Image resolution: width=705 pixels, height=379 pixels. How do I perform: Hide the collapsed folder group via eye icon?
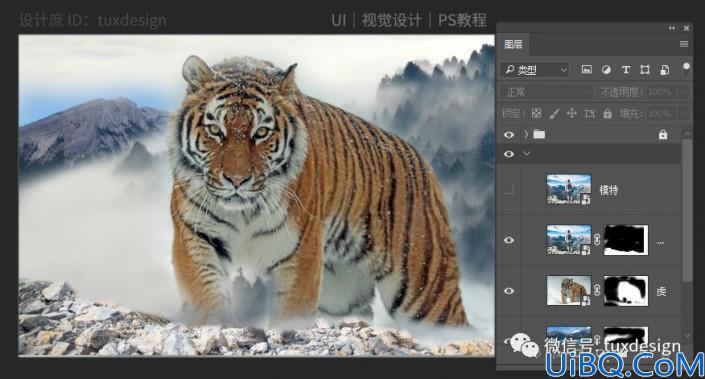(509, 134)
